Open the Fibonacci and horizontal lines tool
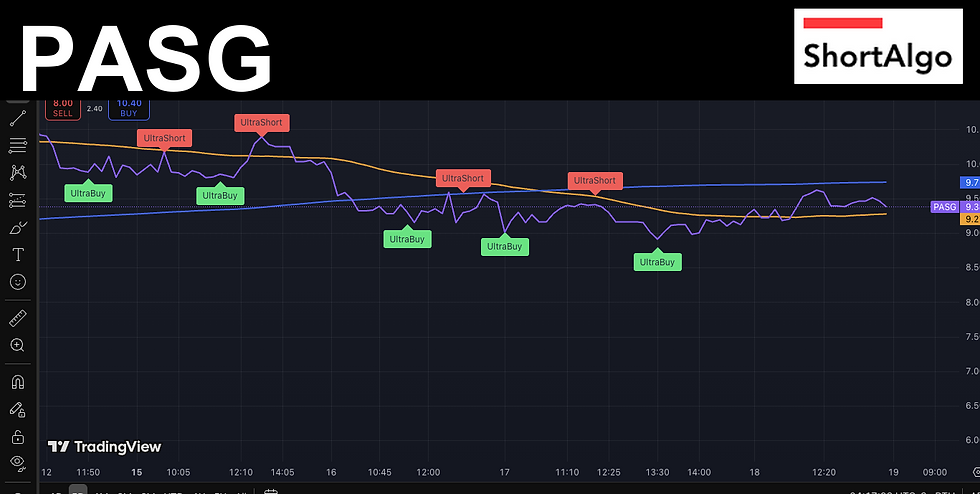 (18, 146)
